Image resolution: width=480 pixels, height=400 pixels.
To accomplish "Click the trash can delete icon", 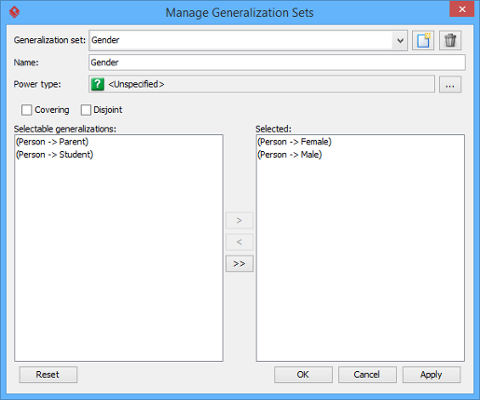I will click(x=450, y=41).
